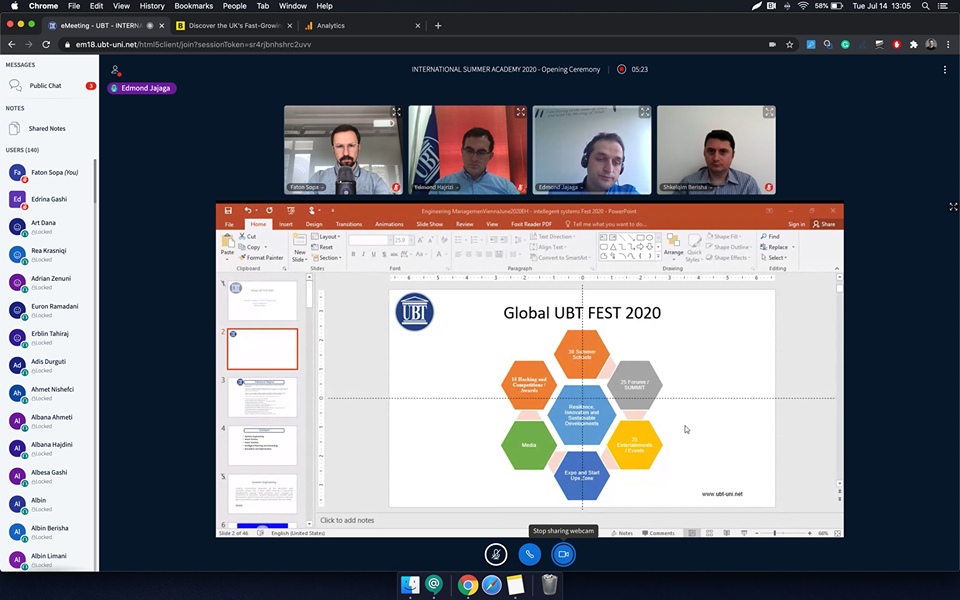Viewport: 960px width, 600px height.
Task: Open Window menu in menu bar
Action: [293, 6]
